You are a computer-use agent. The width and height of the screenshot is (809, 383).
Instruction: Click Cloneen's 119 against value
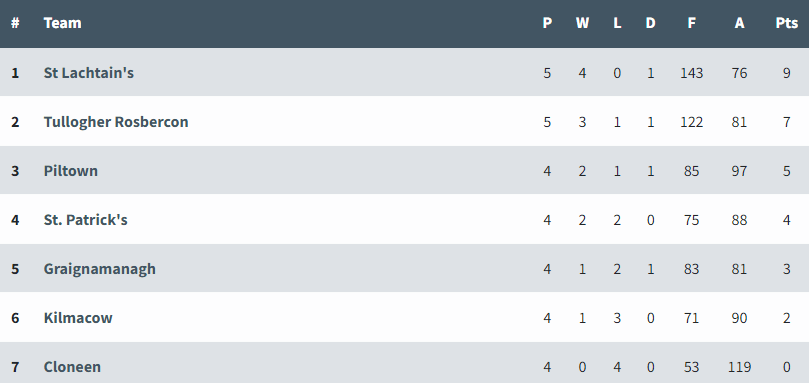tap(739, 366)
